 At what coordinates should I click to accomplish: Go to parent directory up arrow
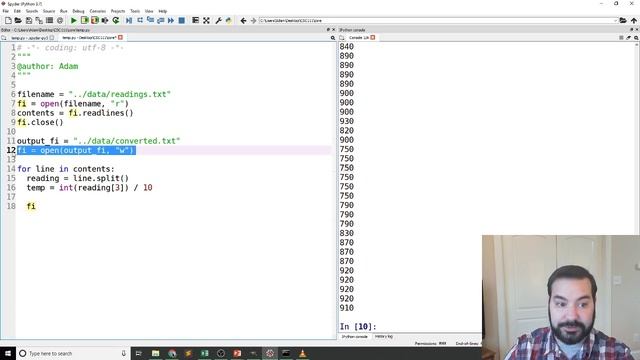pos(633,20)
